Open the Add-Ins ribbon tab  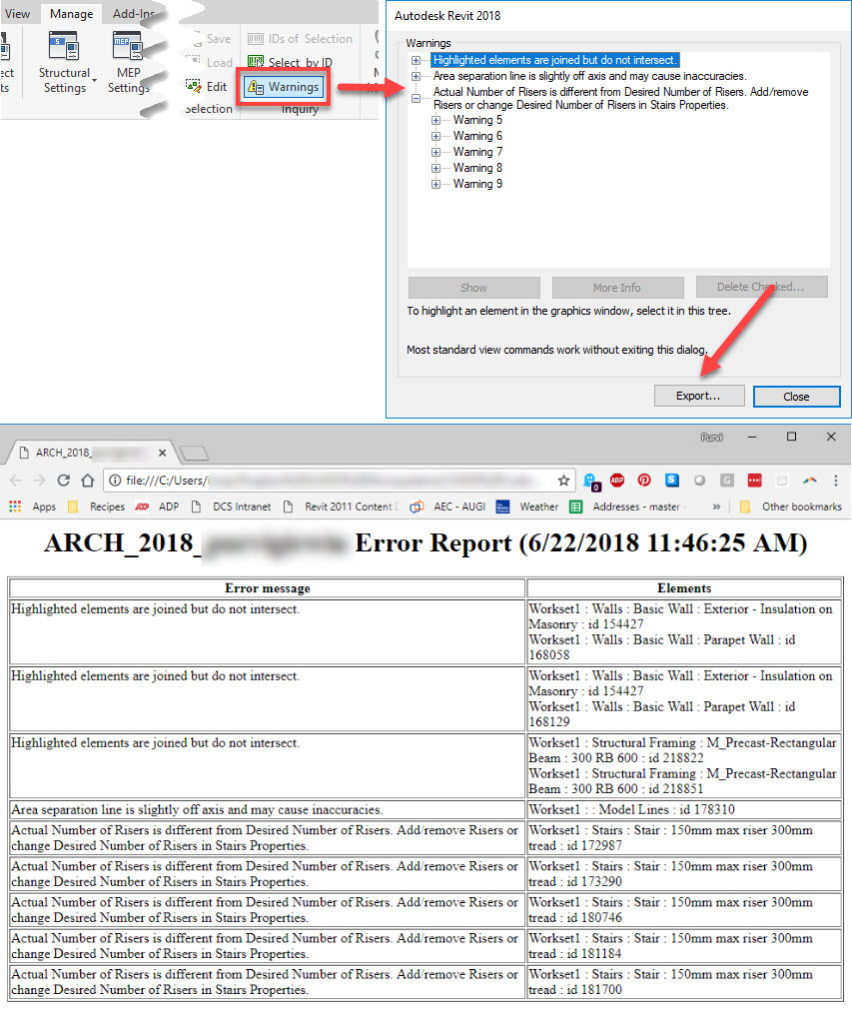tap(133, 14)
